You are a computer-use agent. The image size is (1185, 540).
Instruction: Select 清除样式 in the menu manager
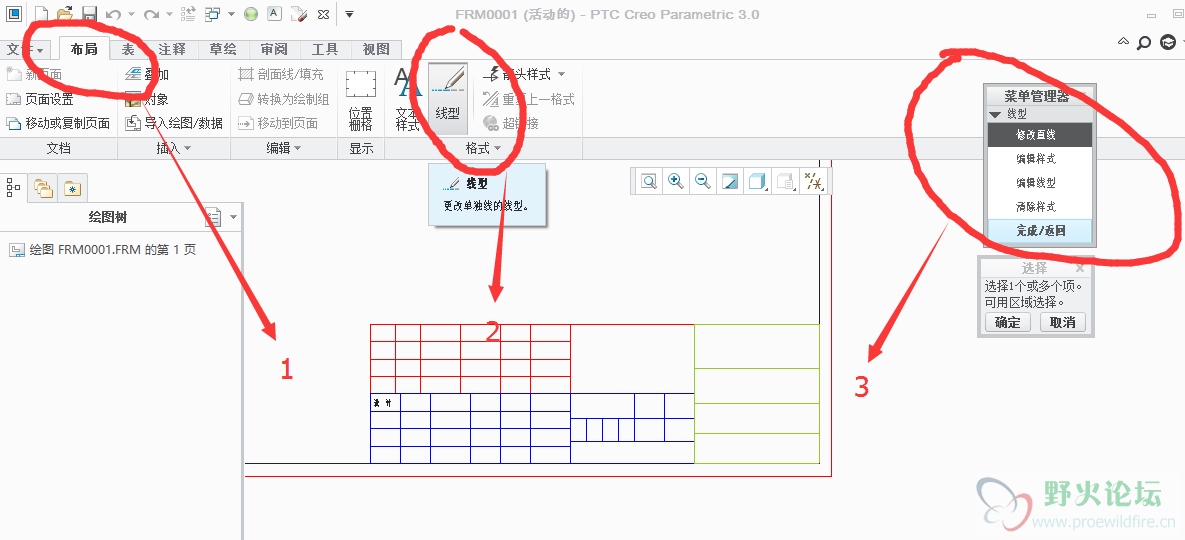tap(1040, 205)
